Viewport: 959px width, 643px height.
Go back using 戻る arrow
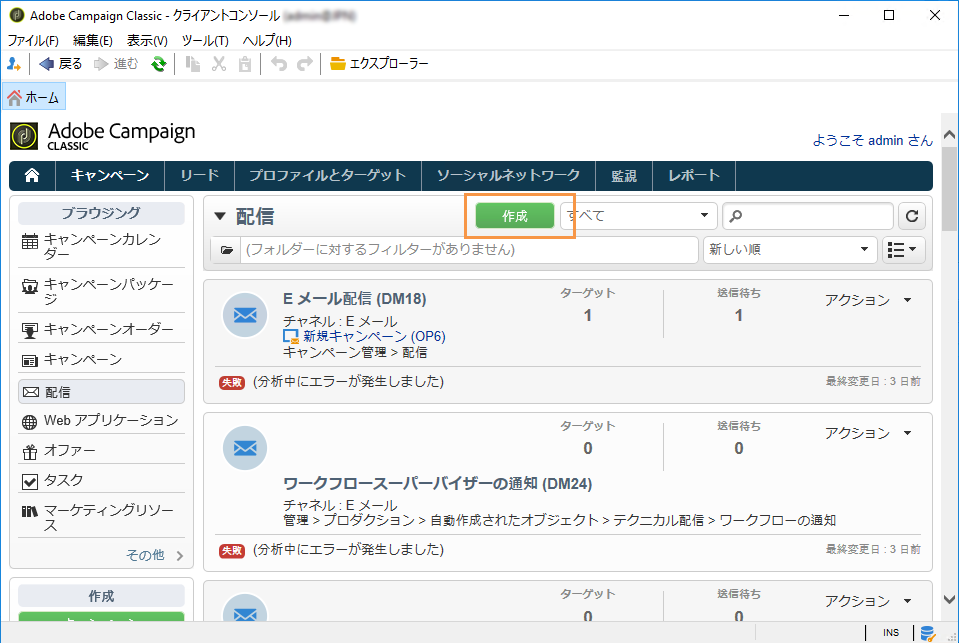pyautogui.click(x=60, y=64)
